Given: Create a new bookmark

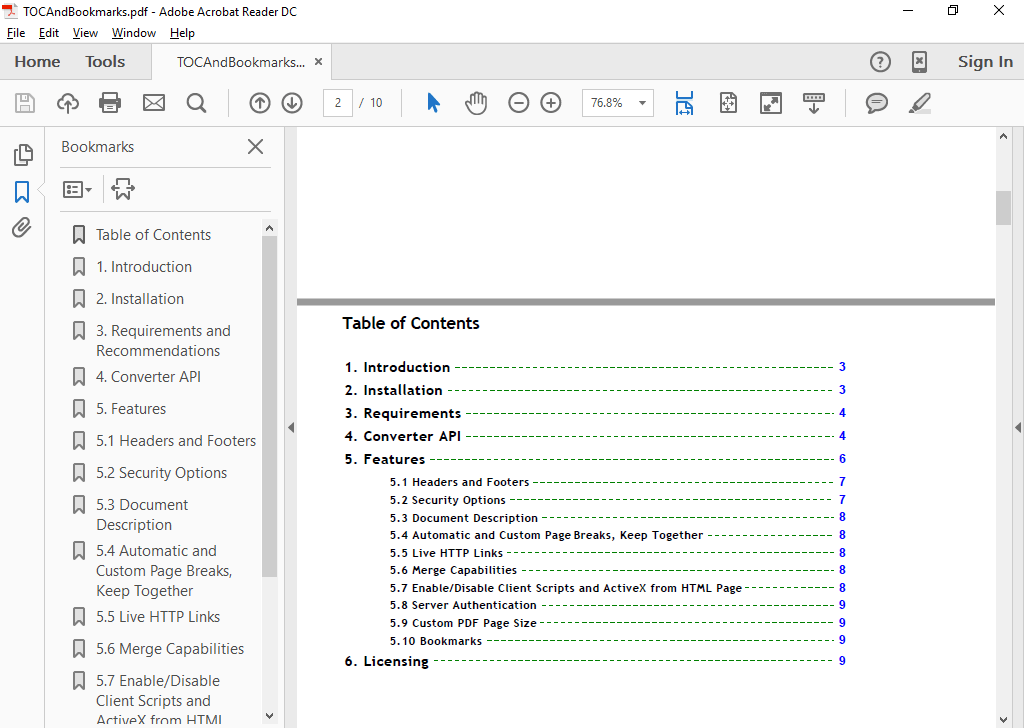Looking at the screenshot, I should (x=122, y=189).
